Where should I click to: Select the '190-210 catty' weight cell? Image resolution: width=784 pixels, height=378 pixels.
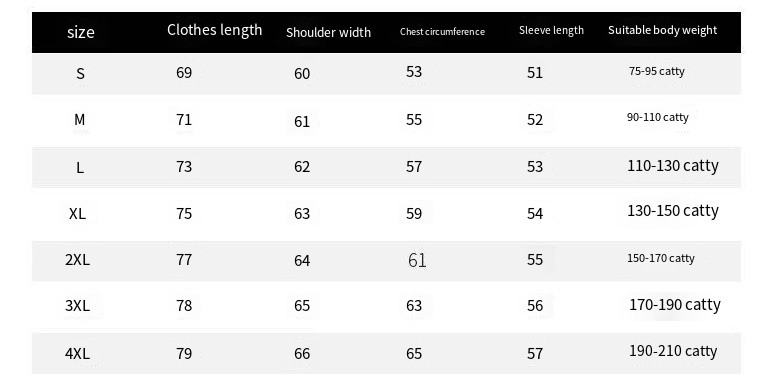(x=673, y=351)
